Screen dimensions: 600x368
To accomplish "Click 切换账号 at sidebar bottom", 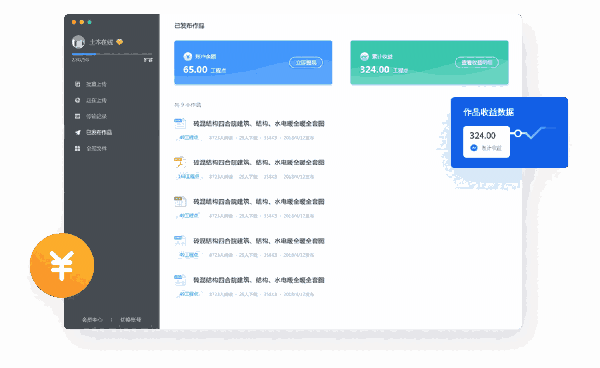I will tap(130, 319).
